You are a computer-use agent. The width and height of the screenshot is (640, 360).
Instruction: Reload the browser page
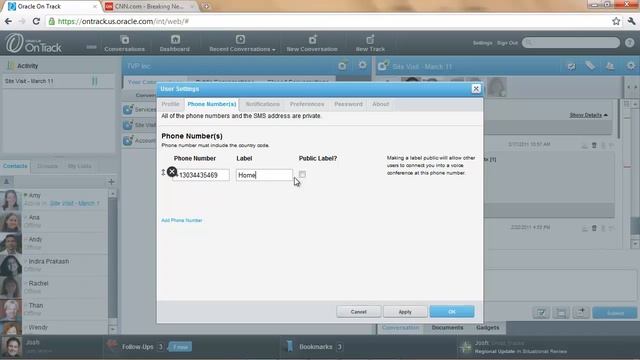[36, 21]
